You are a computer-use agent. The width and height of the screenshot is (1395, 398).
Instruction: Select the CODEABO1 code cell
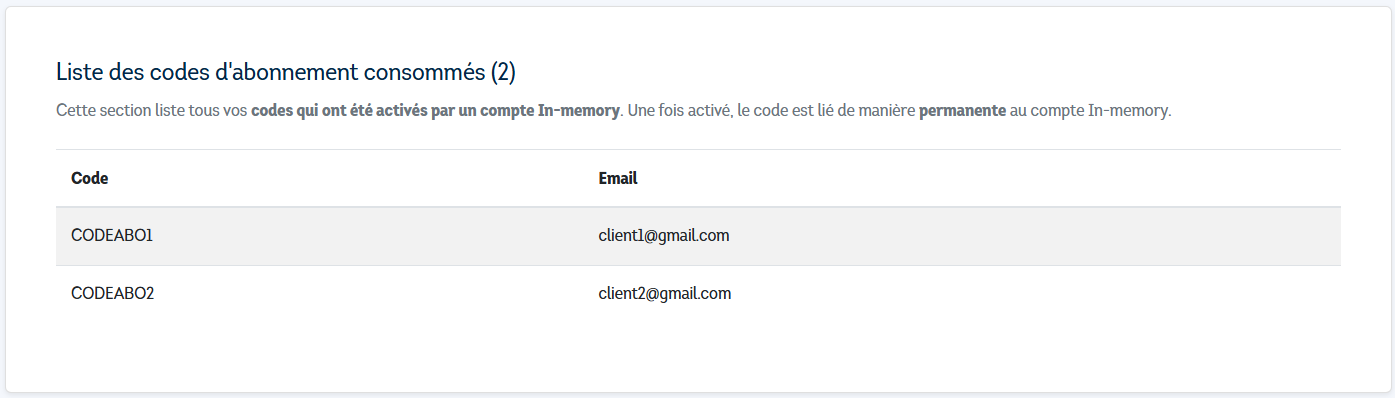112,236
